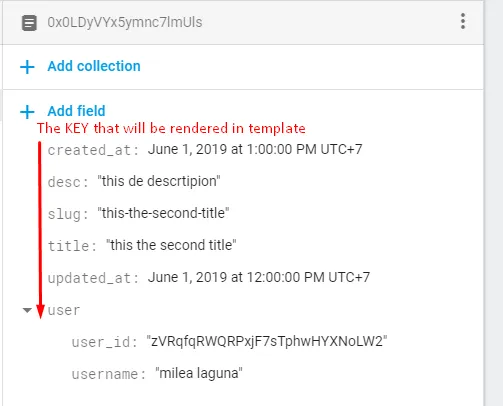This screenshot has height=406, width=503.
Task: Click the "this the second title" value
Action: 171,245
